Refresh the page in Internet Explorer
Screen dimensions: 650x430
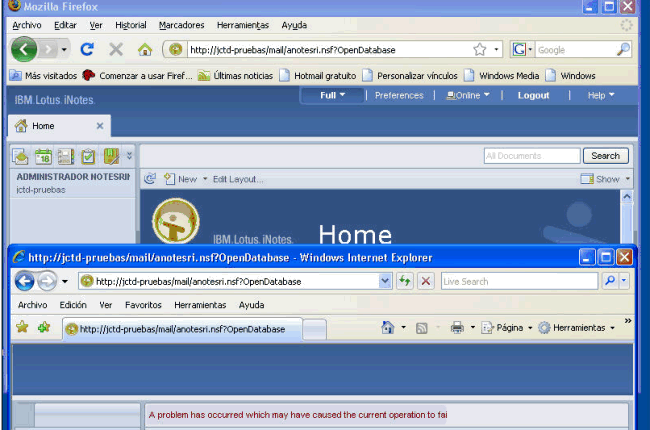point(405,282)
